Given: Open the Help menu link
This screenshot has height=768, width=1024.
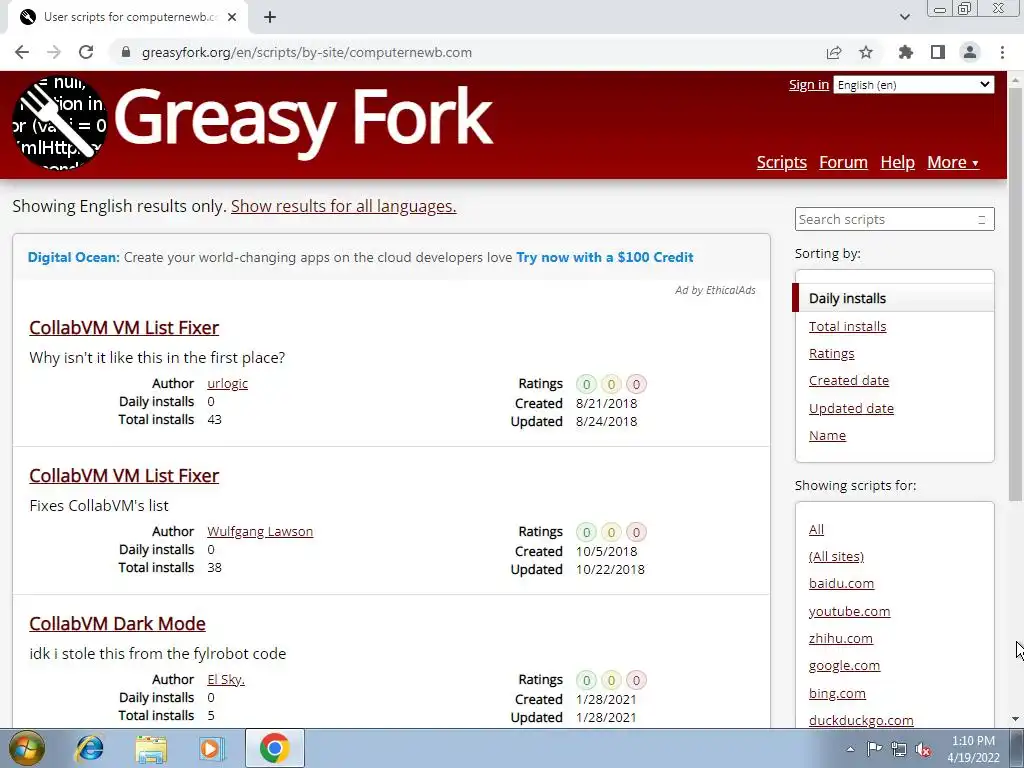Looking at the screenshot, I should pos(897,162).
